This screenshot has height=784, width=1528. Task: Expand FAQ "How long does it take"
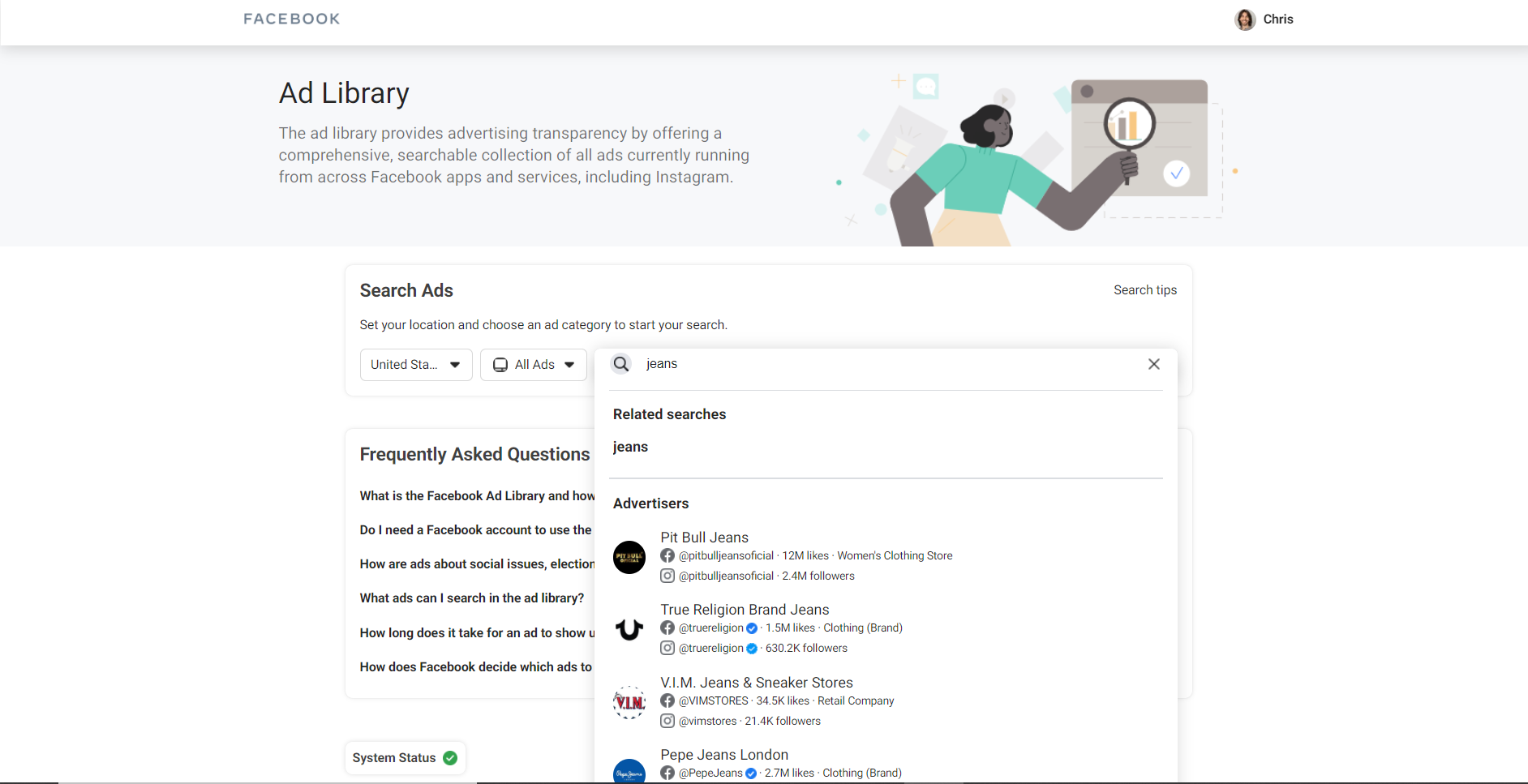[x=477, y=633]
